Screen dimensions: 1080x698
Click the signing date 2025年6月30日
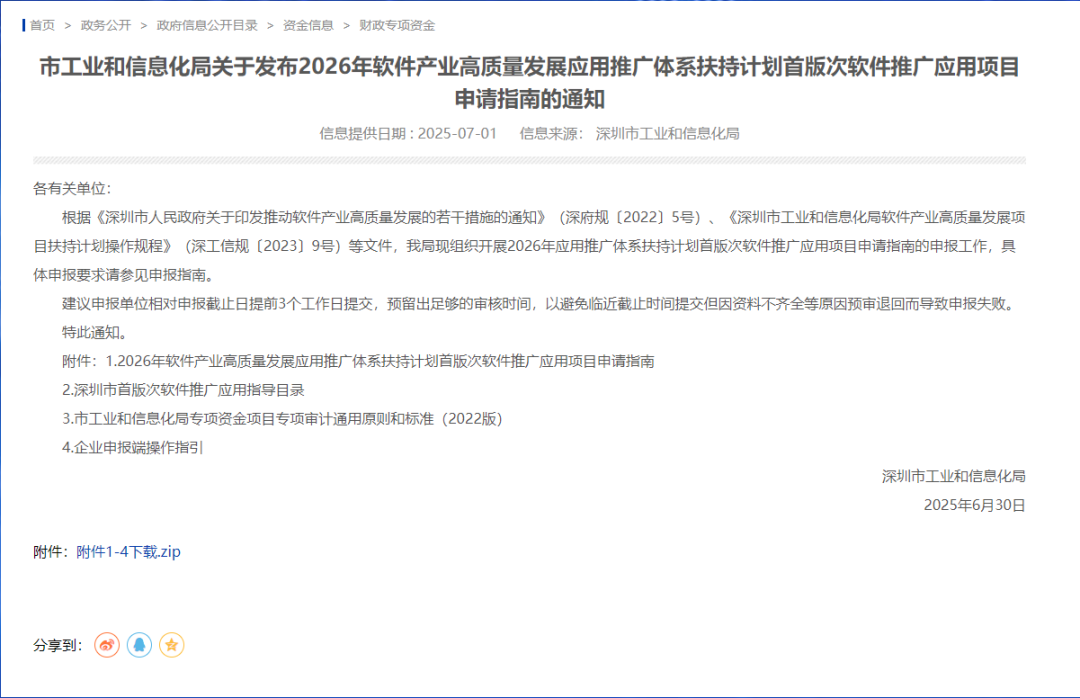pyautogui.click(x=974, y=505)
